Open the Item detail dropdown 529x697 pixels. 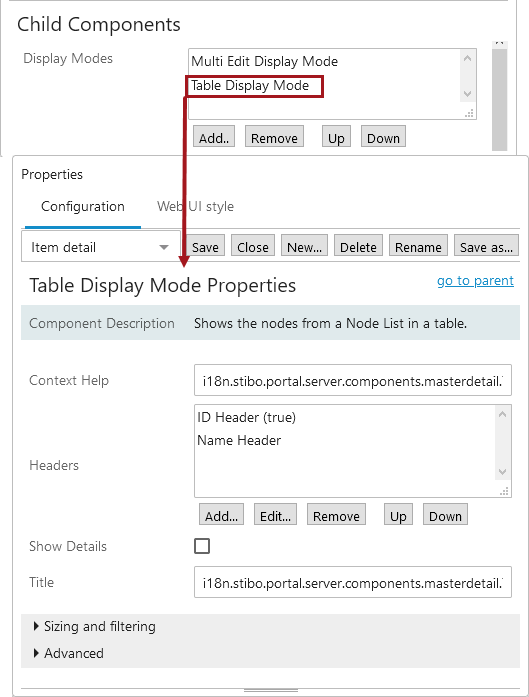[100, 247]
